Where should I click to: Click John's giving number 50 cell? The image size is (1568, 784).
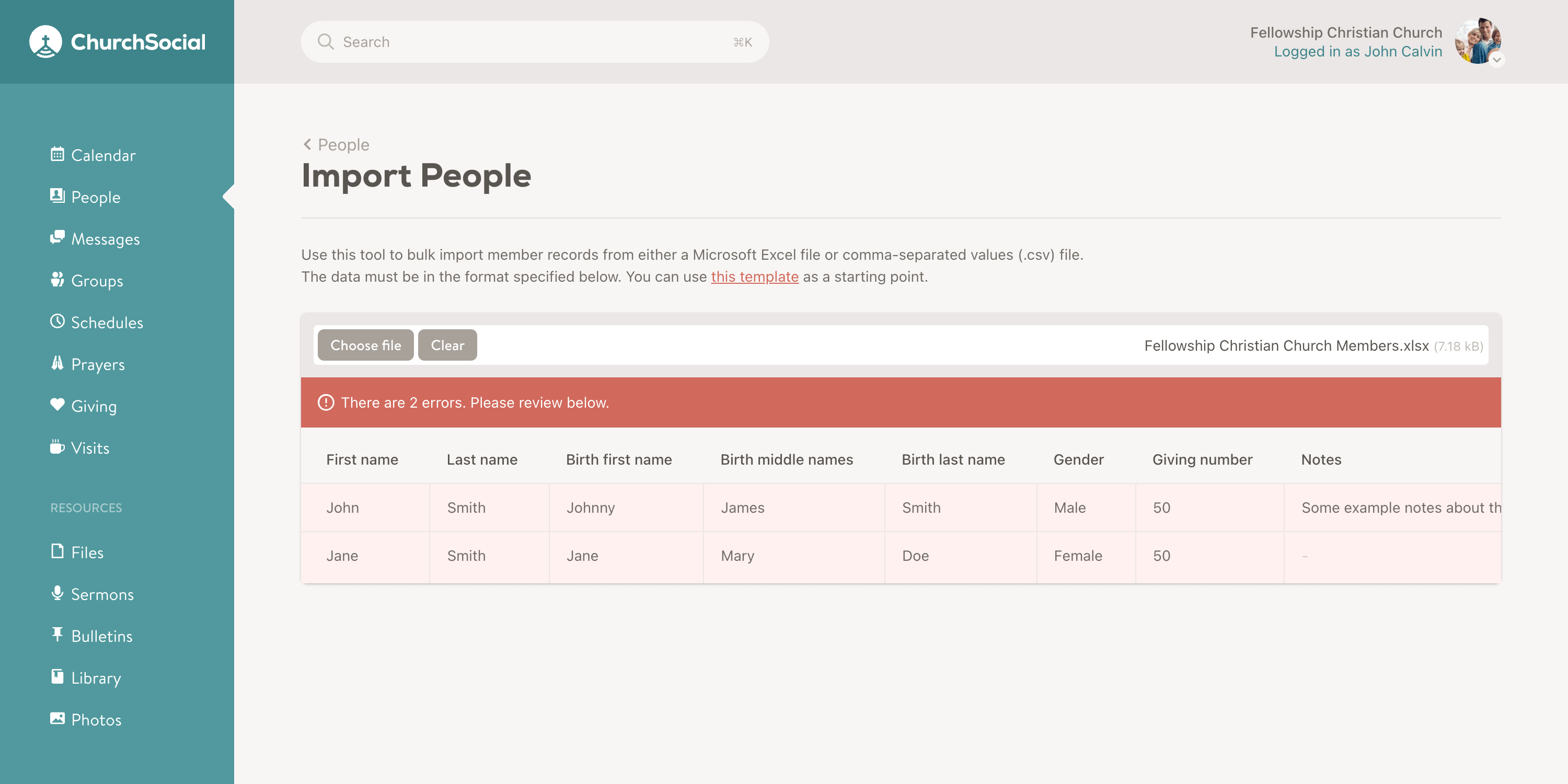(1210, 508)
